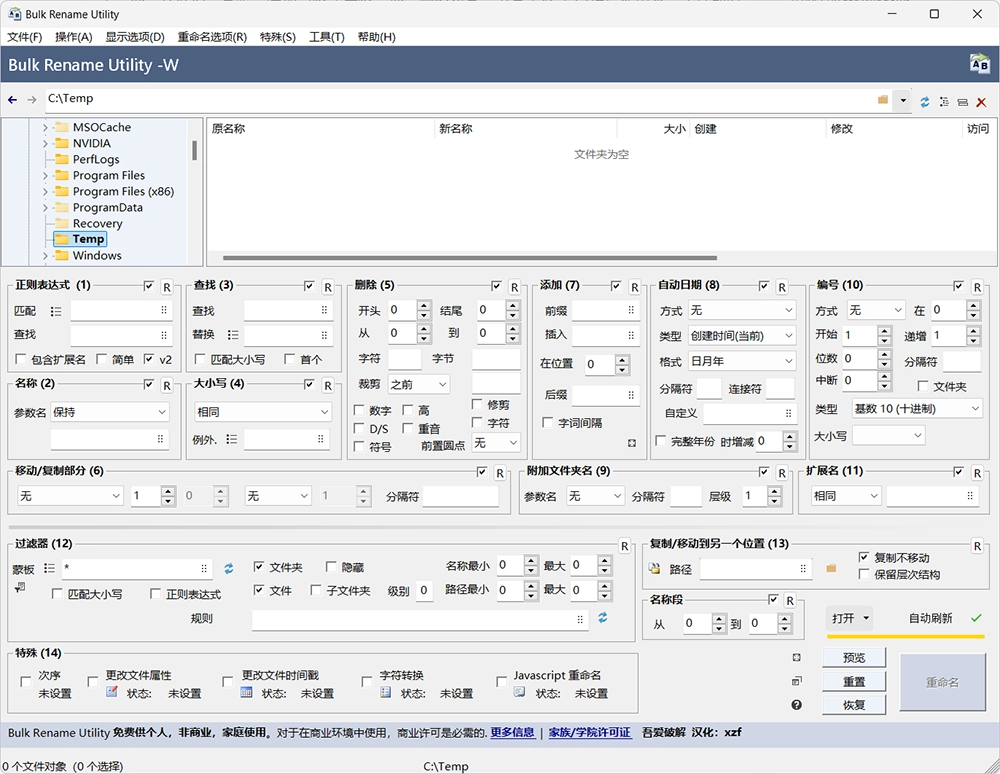Click folder icon beside 路径 field
The width and height of the screenshot is (1000, 774).
831,568
